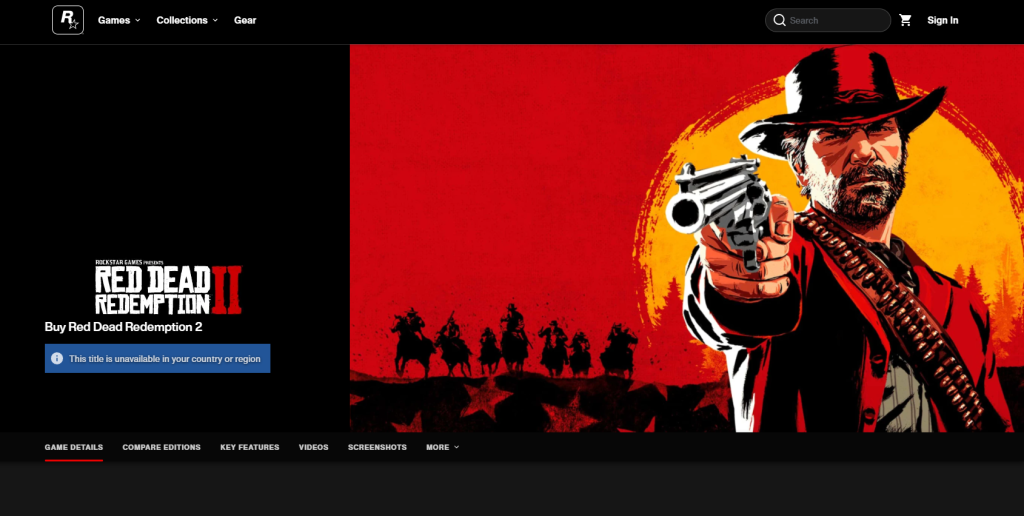Open the More dropdown in section bar
1024x516 pixels.
tap(442, 447)
